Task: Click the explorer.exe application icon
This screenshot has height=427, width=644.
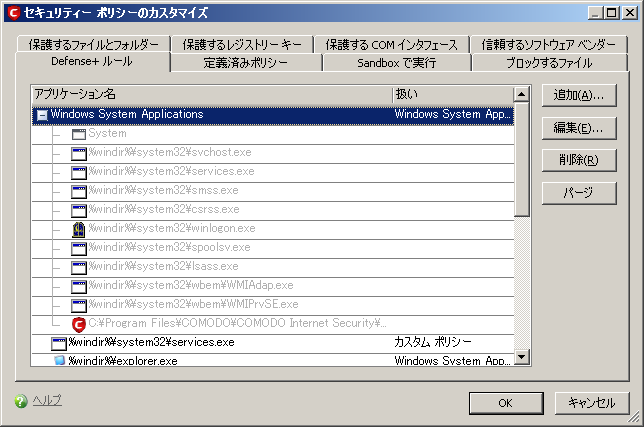Action: (x=60, y=360)
